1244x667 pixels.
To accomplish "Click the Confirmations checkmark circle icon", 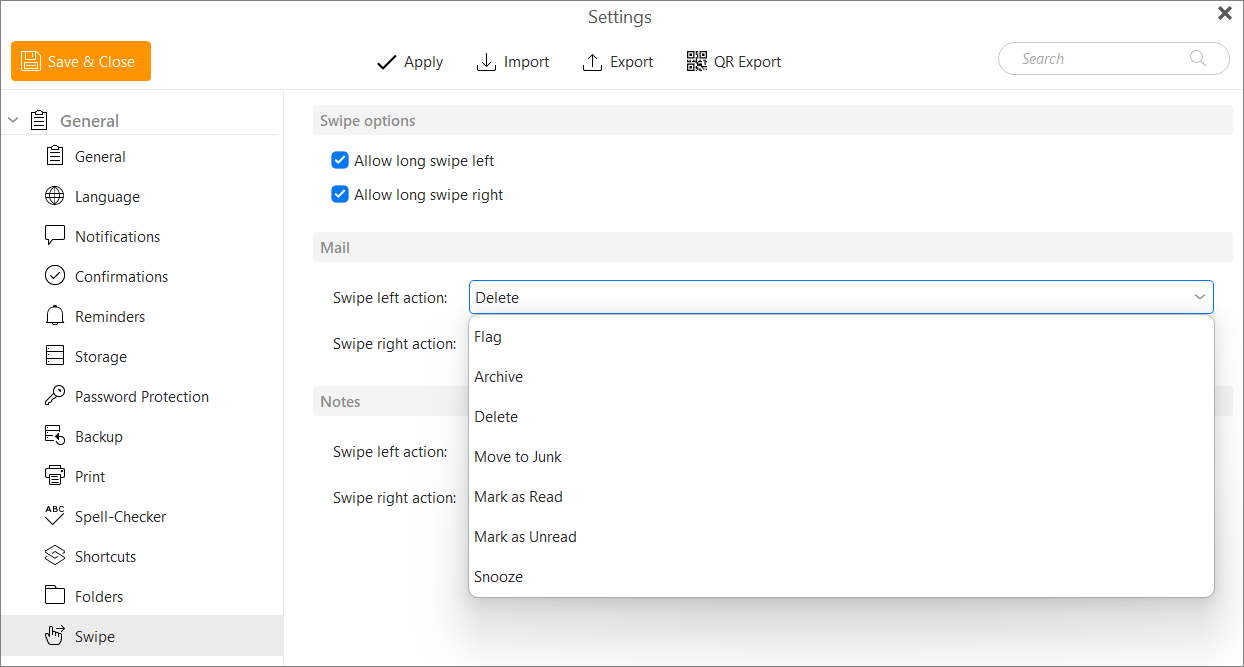I will 55,276.
